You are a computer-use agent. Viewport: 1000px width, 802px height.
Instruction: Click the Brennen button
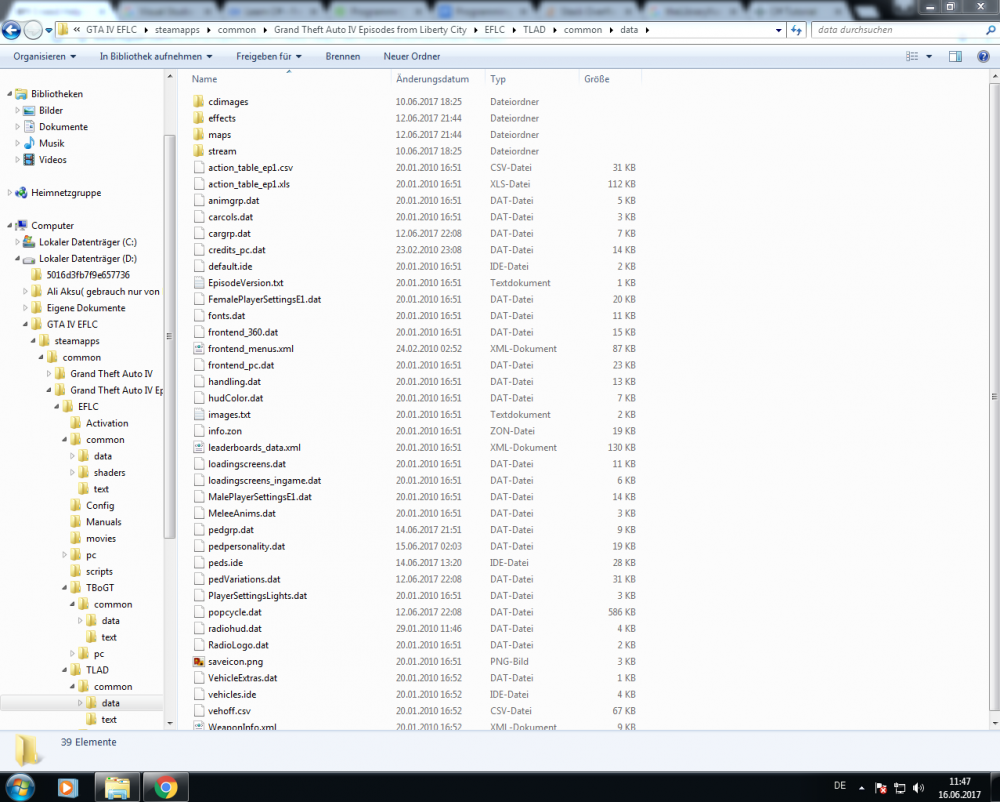343,56
